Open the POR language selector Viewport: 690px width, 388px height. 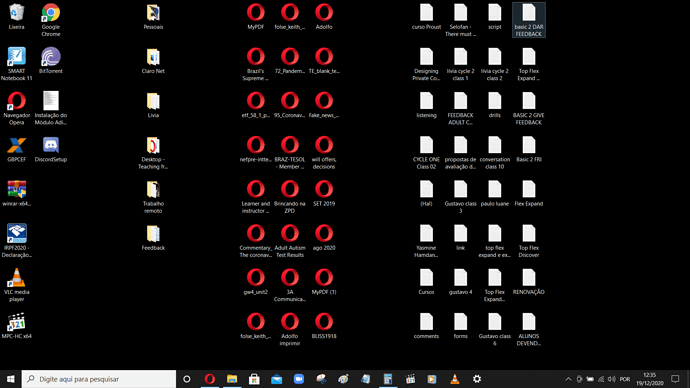[624, 379]
